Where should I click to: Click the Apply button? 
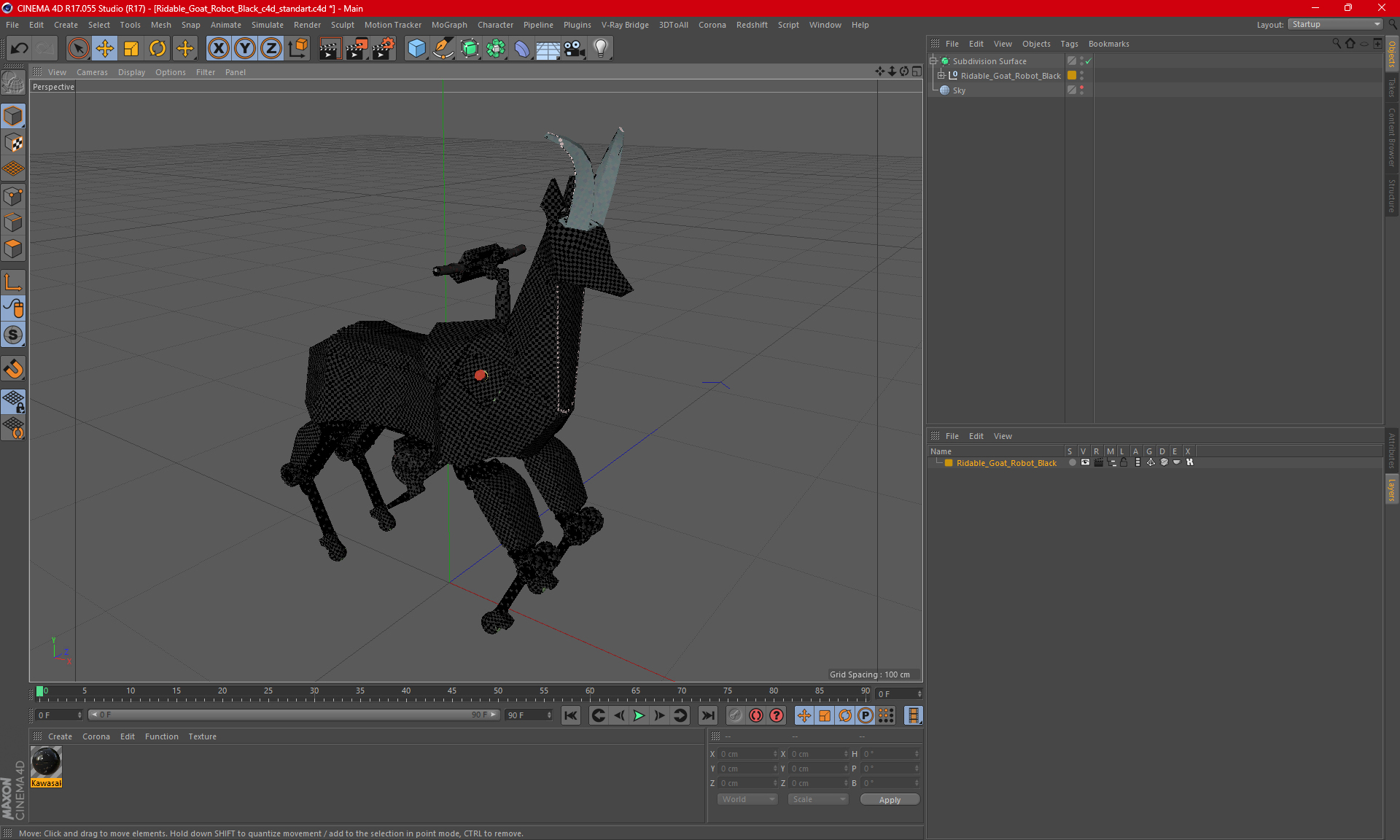tap(890, 800)
